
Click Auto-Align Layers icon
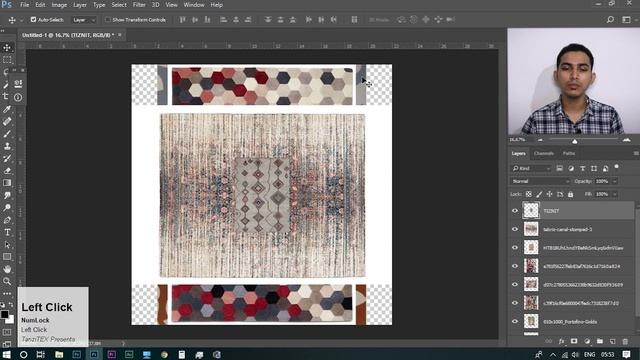click(x=354, y=20)
